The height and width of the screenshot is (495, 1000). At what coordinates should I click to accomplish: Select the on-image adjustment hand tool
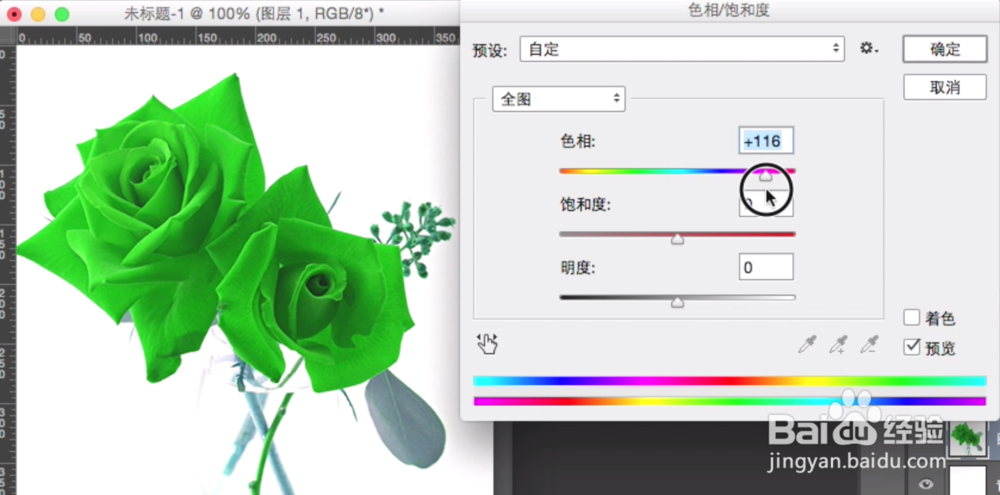coord(487,344)
